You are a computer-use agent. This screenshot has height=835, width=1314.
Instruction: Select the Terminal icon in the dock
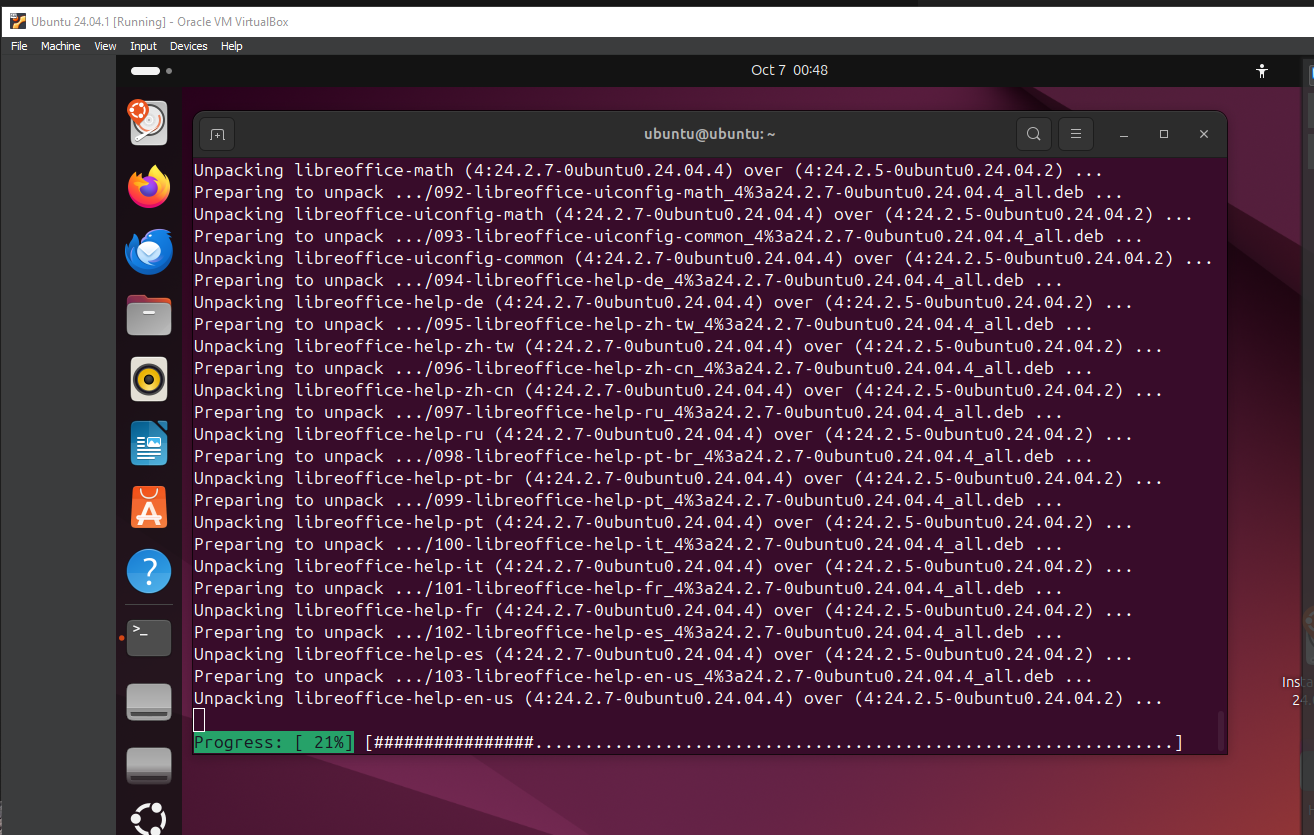[149, 636]
